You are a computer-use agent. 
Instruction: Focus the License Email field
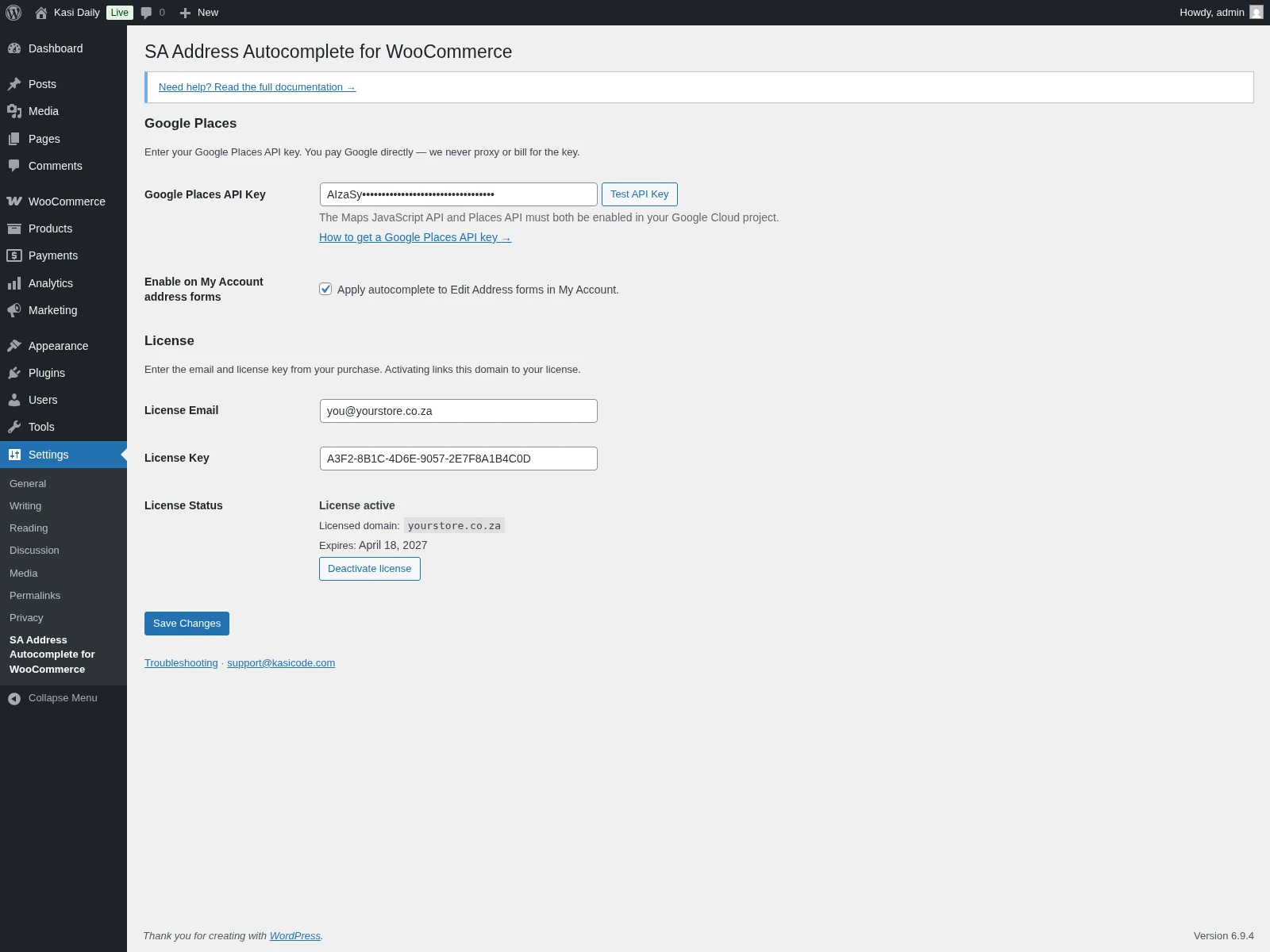coord(459,411)
